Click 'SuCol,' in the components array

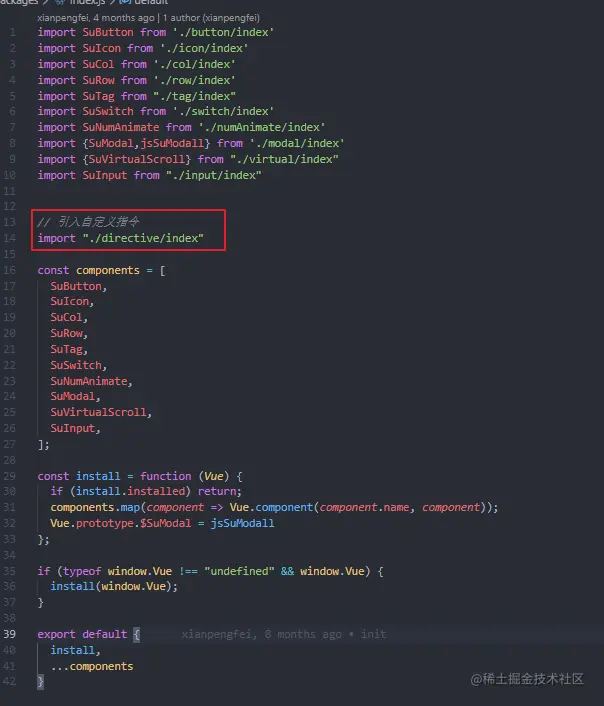pos(69,317)
